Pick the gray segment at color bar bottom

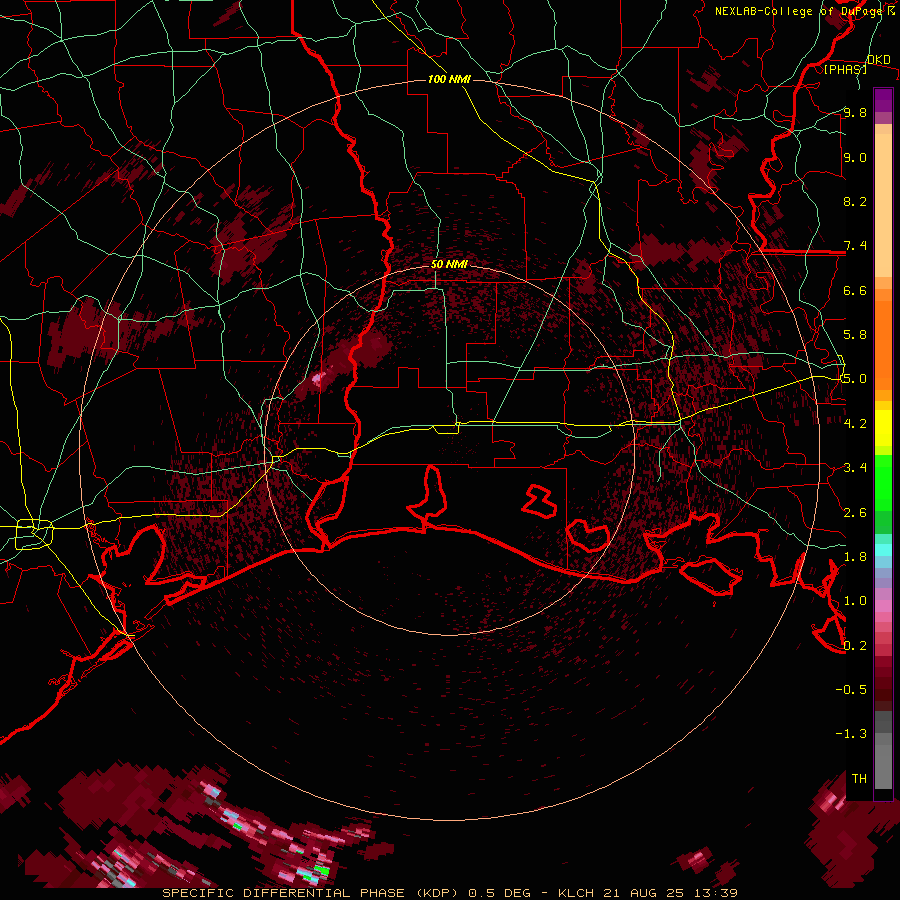pyautogui.click(x=883, y=762)
